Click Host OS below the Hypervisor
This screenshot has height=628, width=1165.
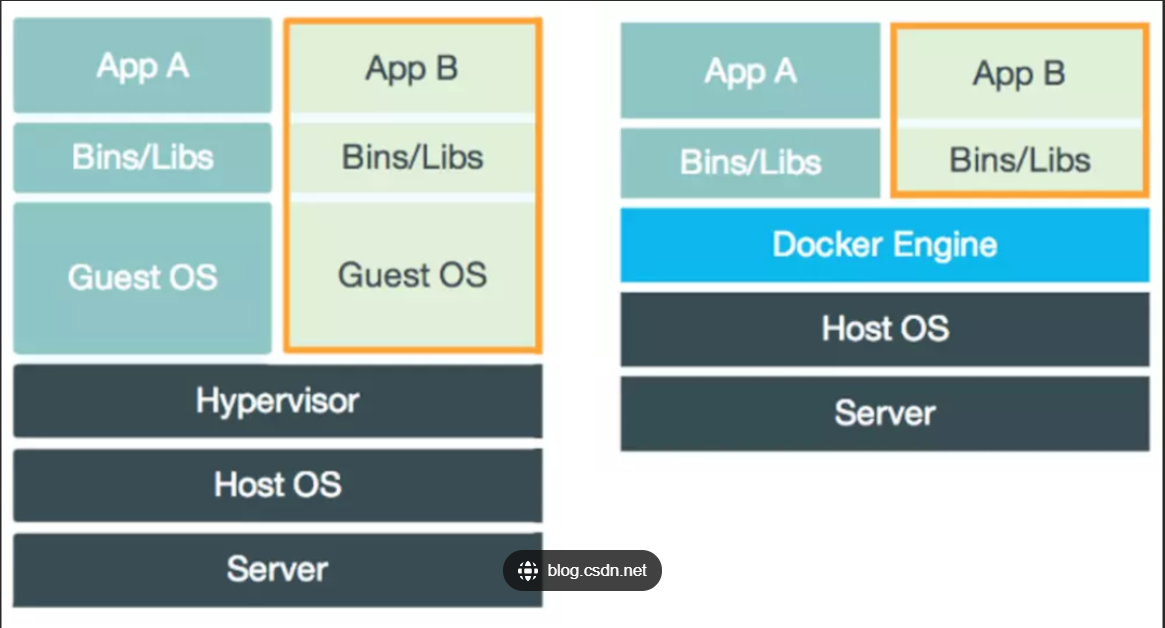point(278,485)
